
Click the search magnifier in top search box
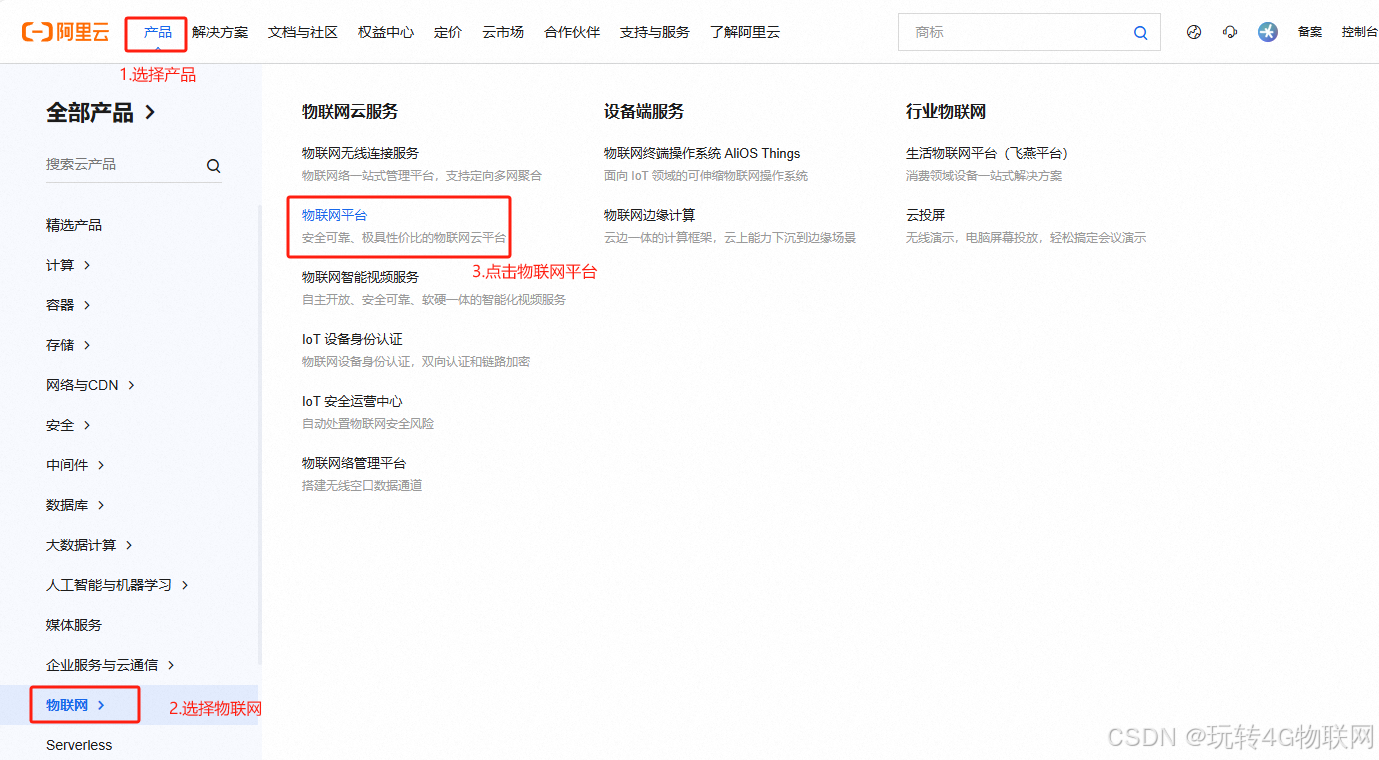point(1140,33)
